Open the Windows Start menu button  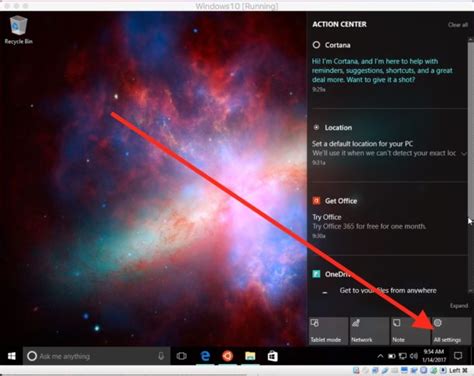click(x=12, y=356)
